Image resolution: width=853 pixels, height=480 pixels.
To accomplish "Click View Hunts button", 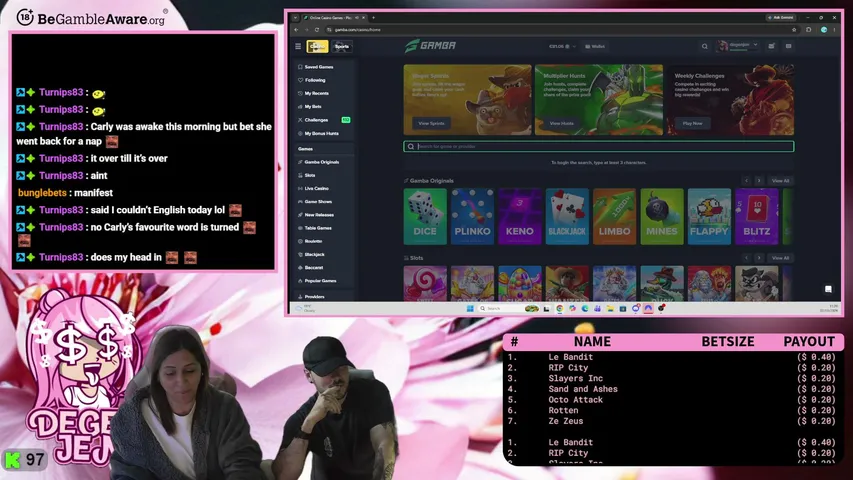I will click(561, 124).
